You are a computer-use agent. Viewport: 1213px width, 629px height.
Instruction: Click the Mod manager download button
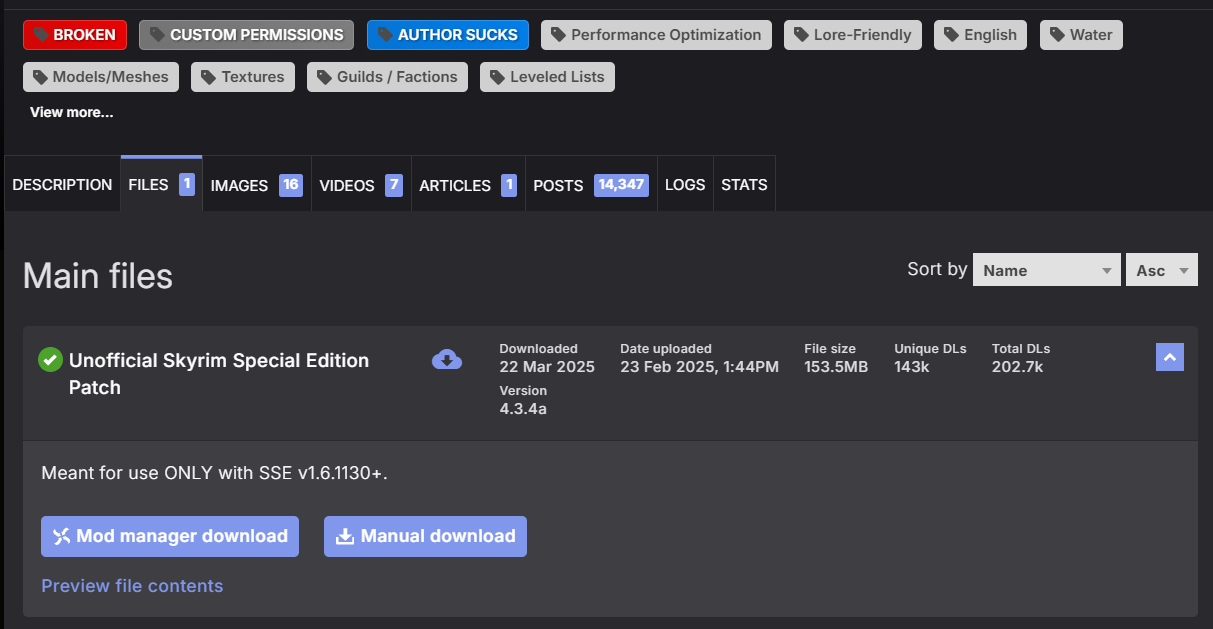[170, 536]
